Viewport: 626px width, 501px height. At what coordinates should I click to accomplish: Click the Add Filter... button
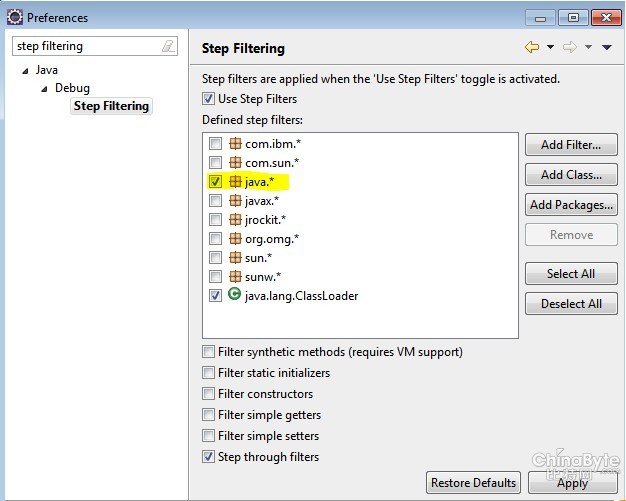570,145
